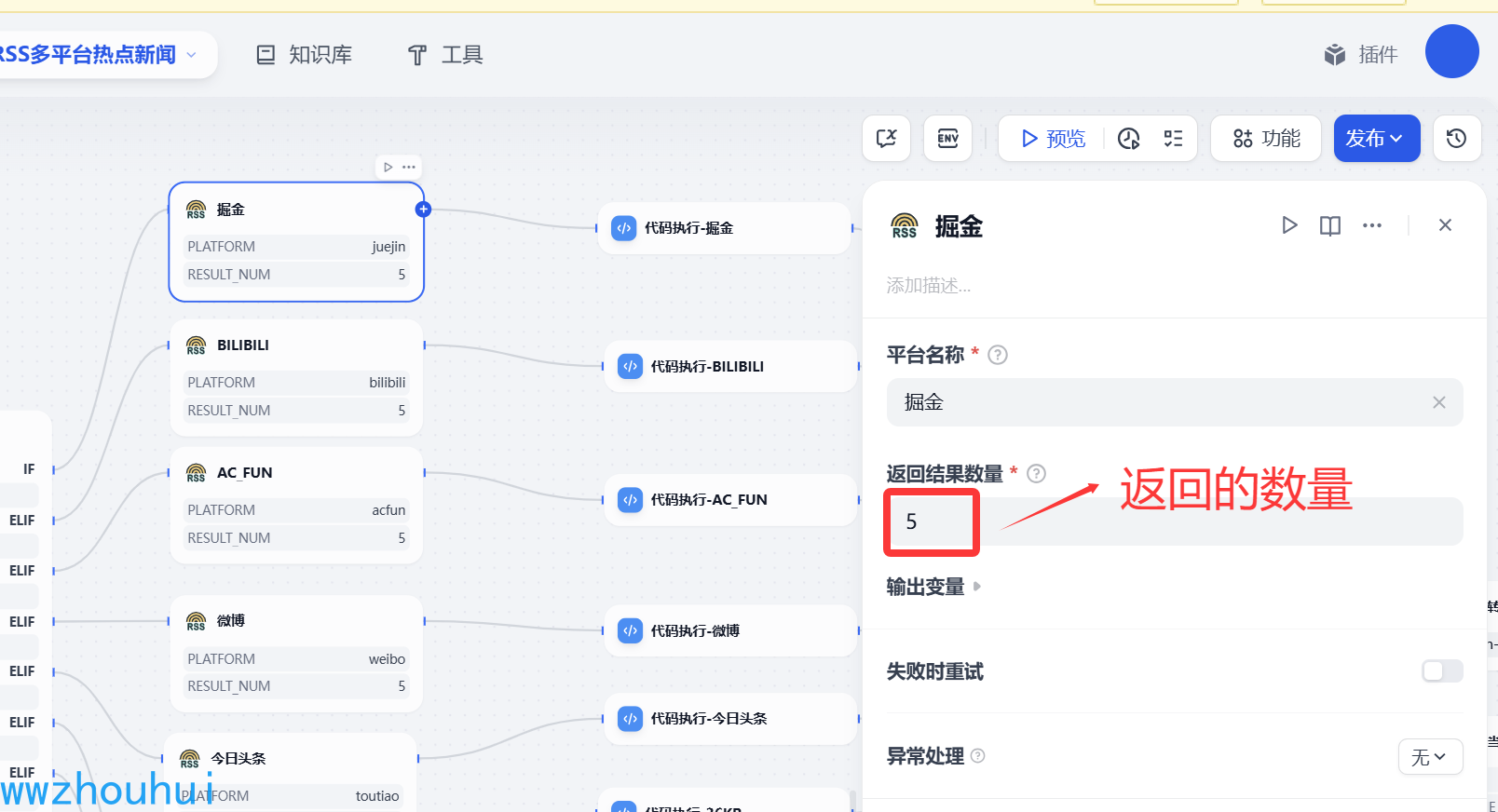Show help tooltip for 异常处理
The width and height of the screenshot is (1498, 812).
coord(977,756)
